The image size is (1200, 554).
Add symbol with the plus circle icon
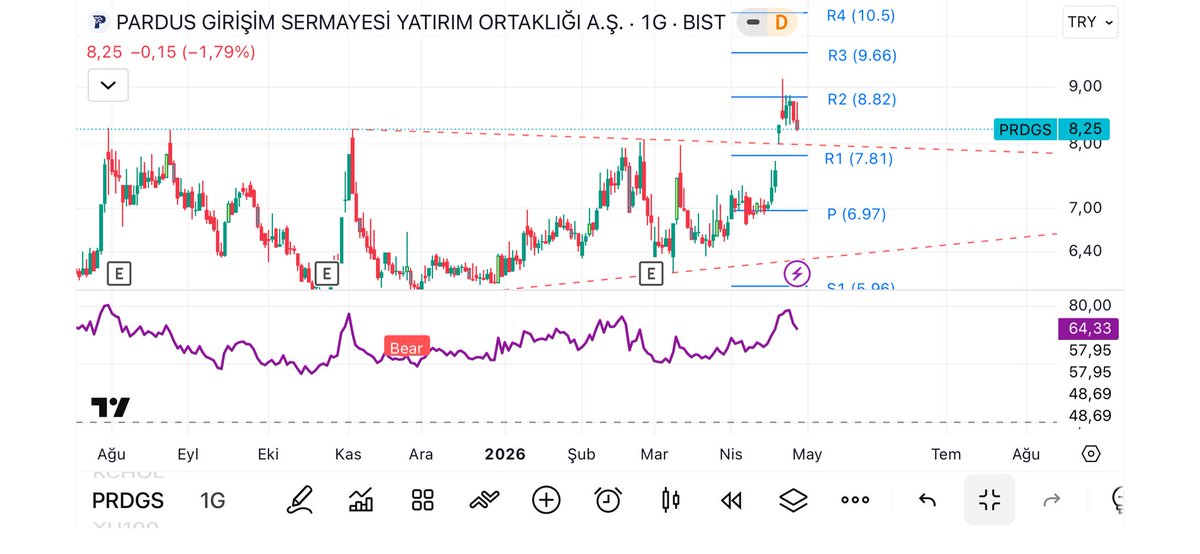[x=546, y=500]
